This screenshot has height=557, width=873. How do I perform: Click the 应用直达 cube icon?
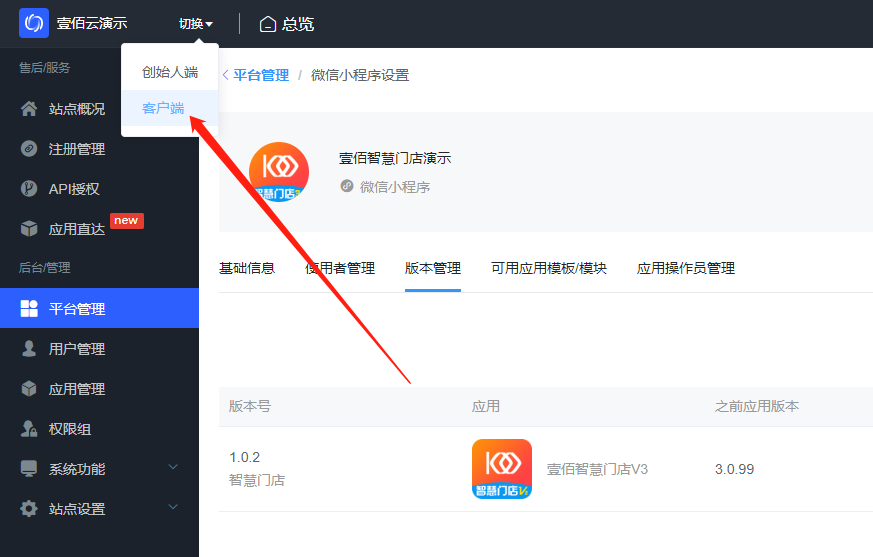tap(29, 229)
